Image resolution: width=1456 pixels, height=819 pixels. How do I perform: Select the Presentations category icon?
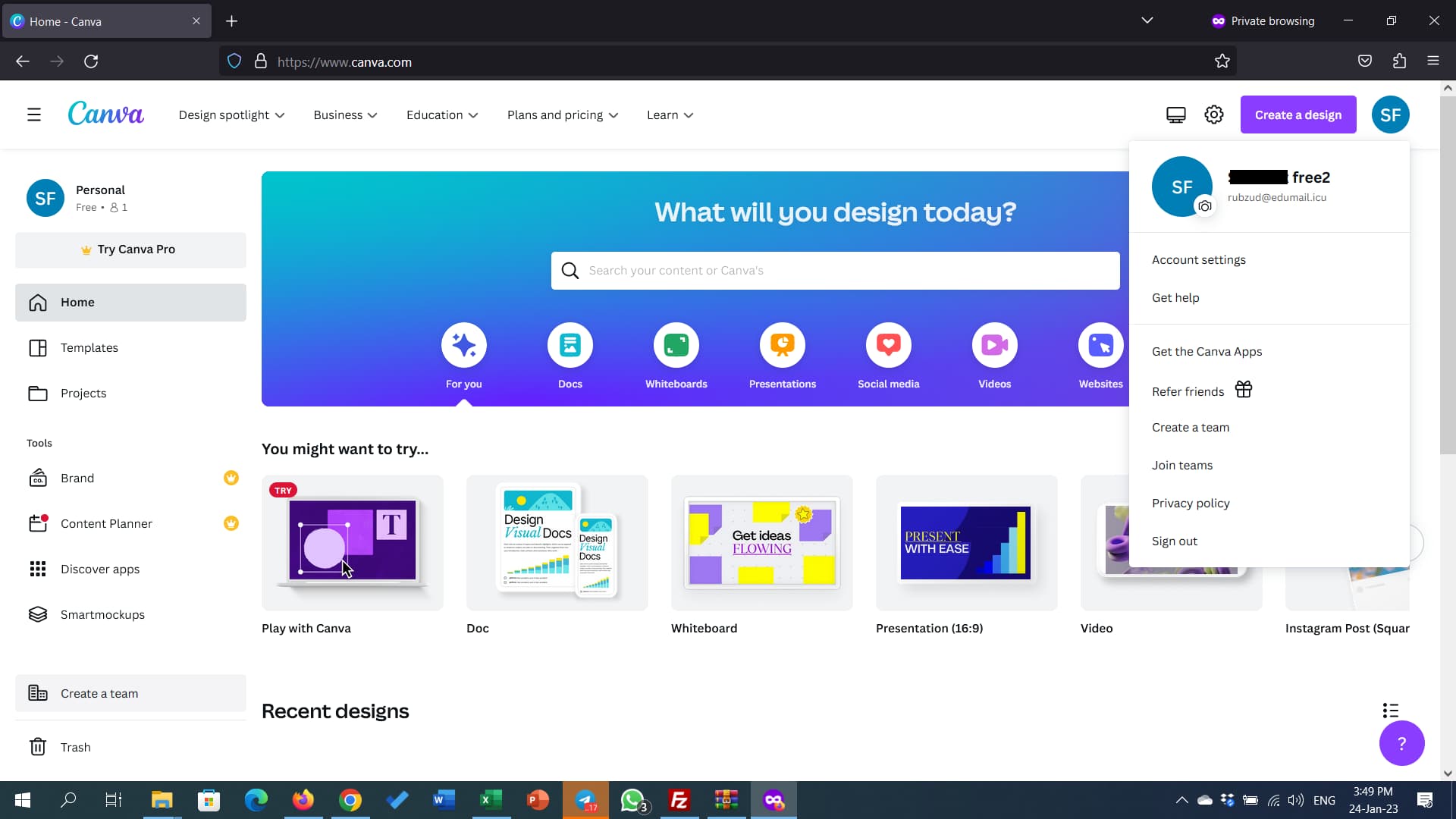[782, 346]
